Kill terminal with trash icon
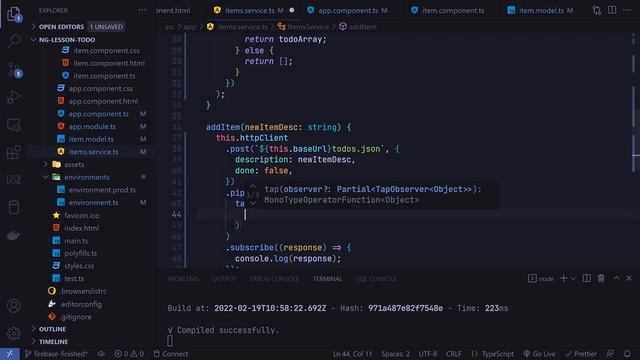 [601, 278]
